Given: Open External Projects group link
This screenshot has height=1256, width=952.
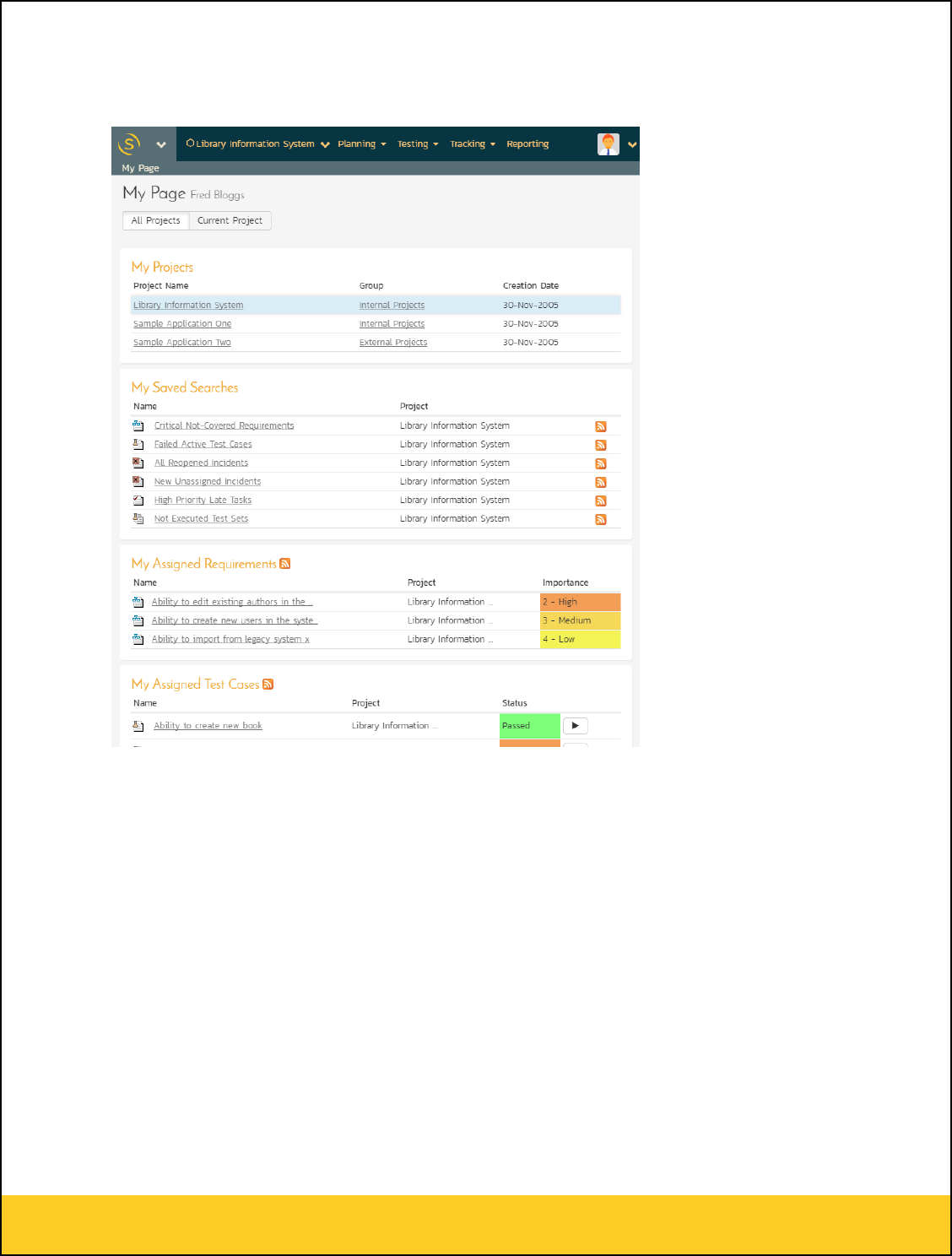Looking at the screenshot, I should tap(393, 343).
